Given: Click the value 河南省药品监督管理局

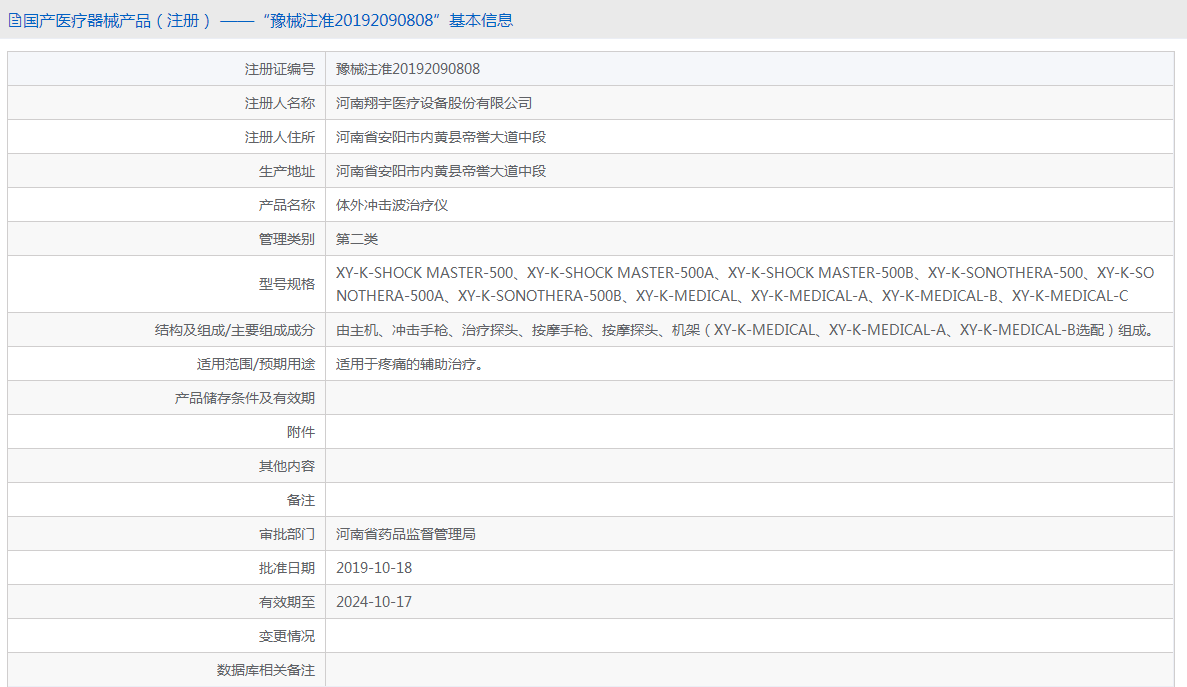Looking at the screenshot, I should coord(406,534).
